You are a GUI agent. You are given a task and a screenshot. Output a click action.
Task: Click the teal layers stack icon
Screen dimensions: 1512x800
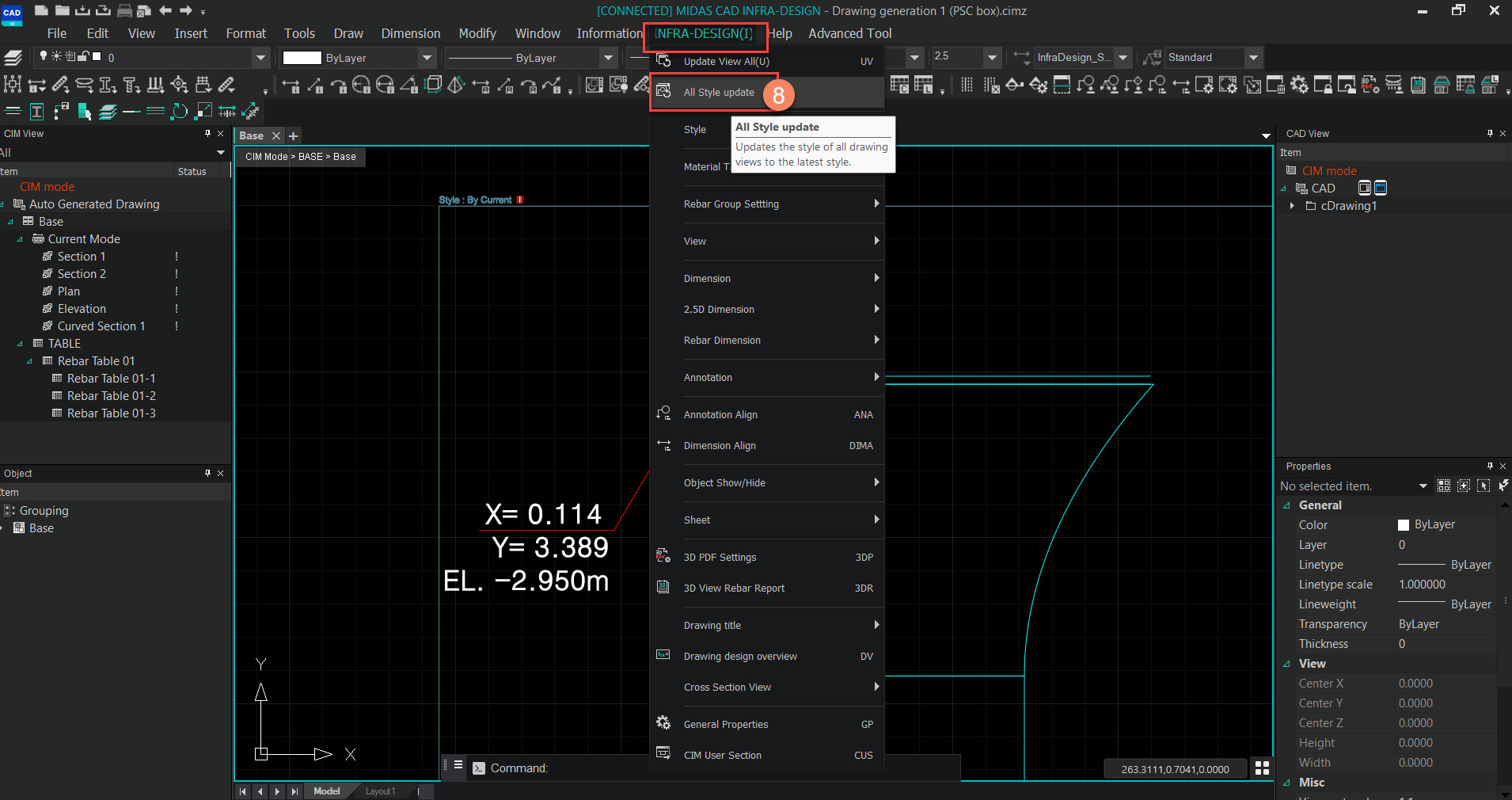tap(108, 112)
